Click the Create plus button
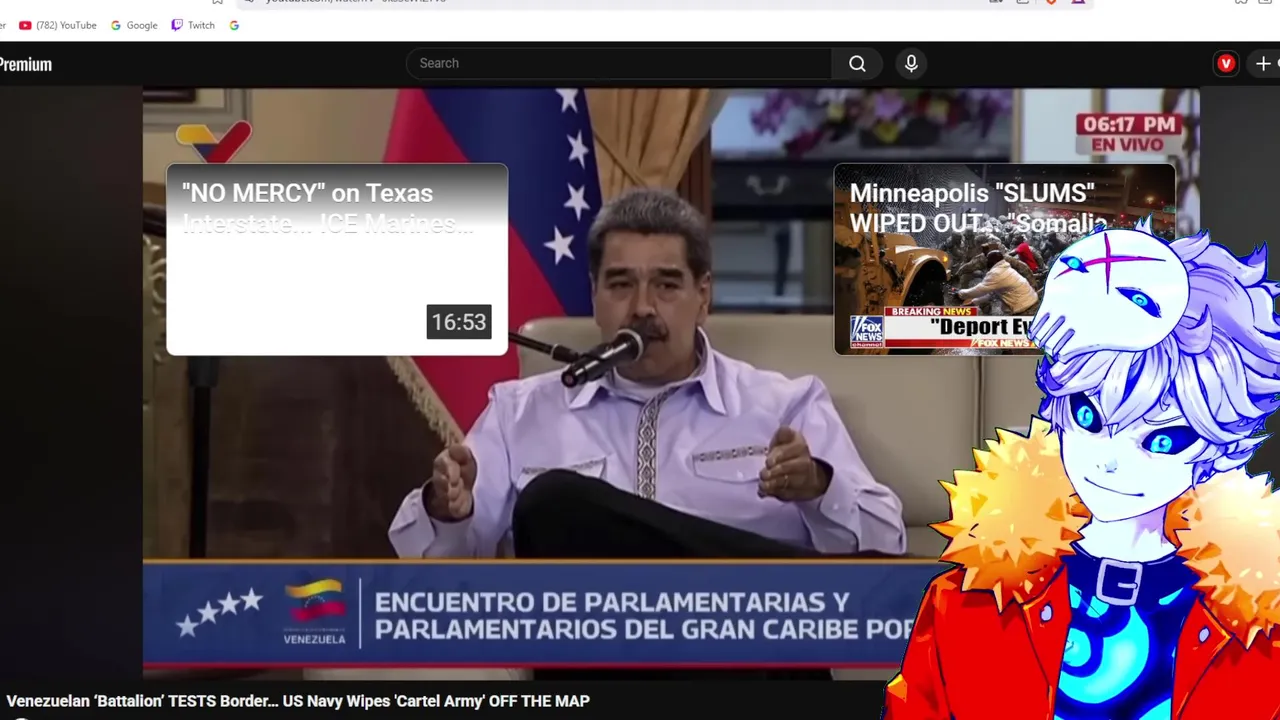 tap(1265, 63)
